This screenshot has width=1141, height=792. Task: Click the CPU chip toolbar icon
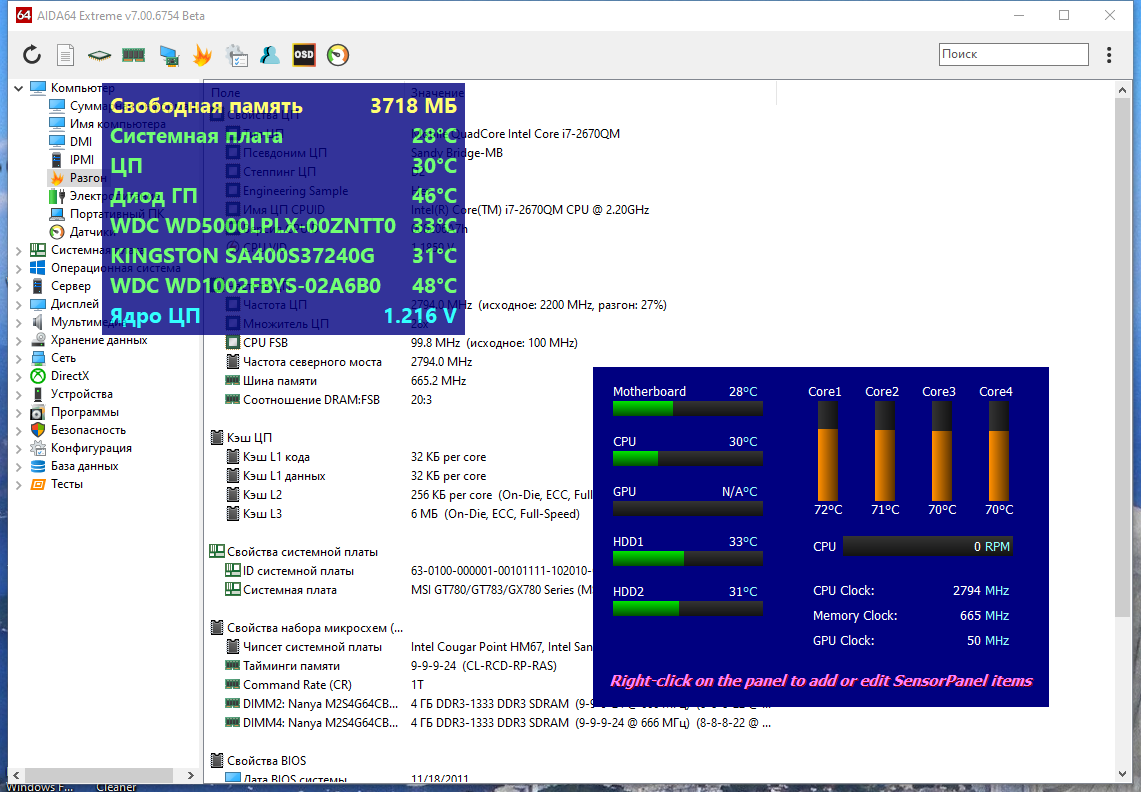[x=99, y=55]
